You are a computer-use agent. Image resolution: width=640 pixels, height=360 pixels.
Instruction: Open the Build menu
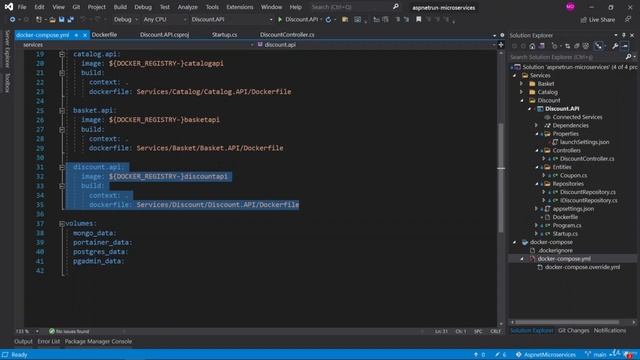click(x=120, y=7)
